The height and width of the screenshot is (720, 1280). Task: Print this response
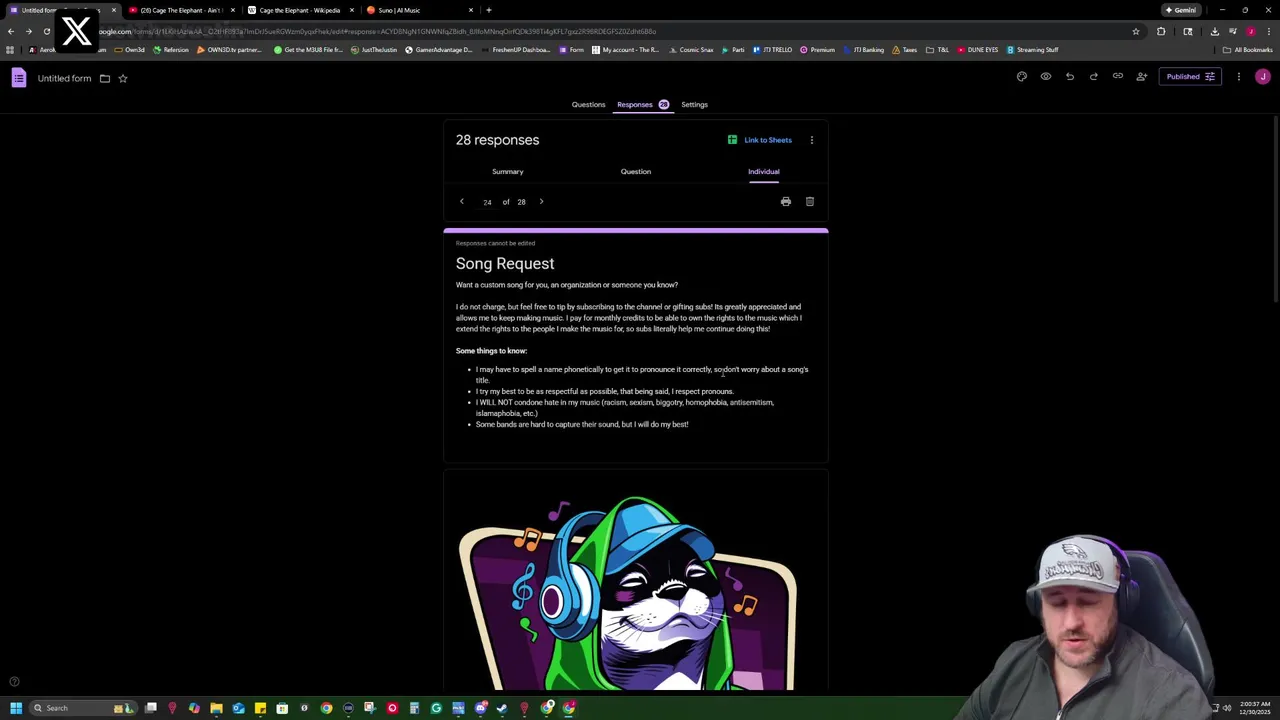point(786,202)
